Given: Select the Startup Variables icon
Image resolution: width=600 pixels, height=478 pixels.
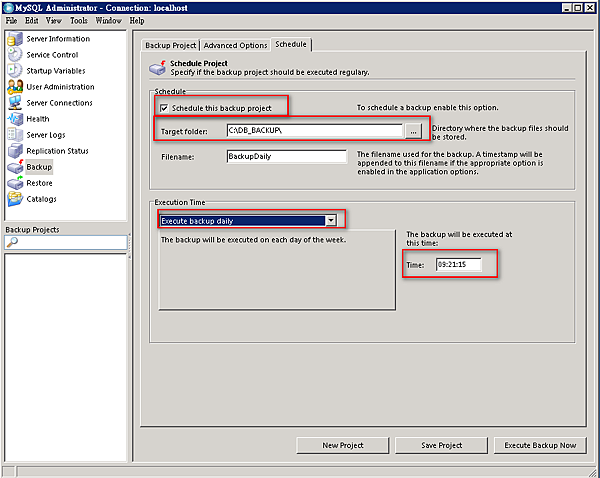Looking at the screenshot, I should 15,71.
